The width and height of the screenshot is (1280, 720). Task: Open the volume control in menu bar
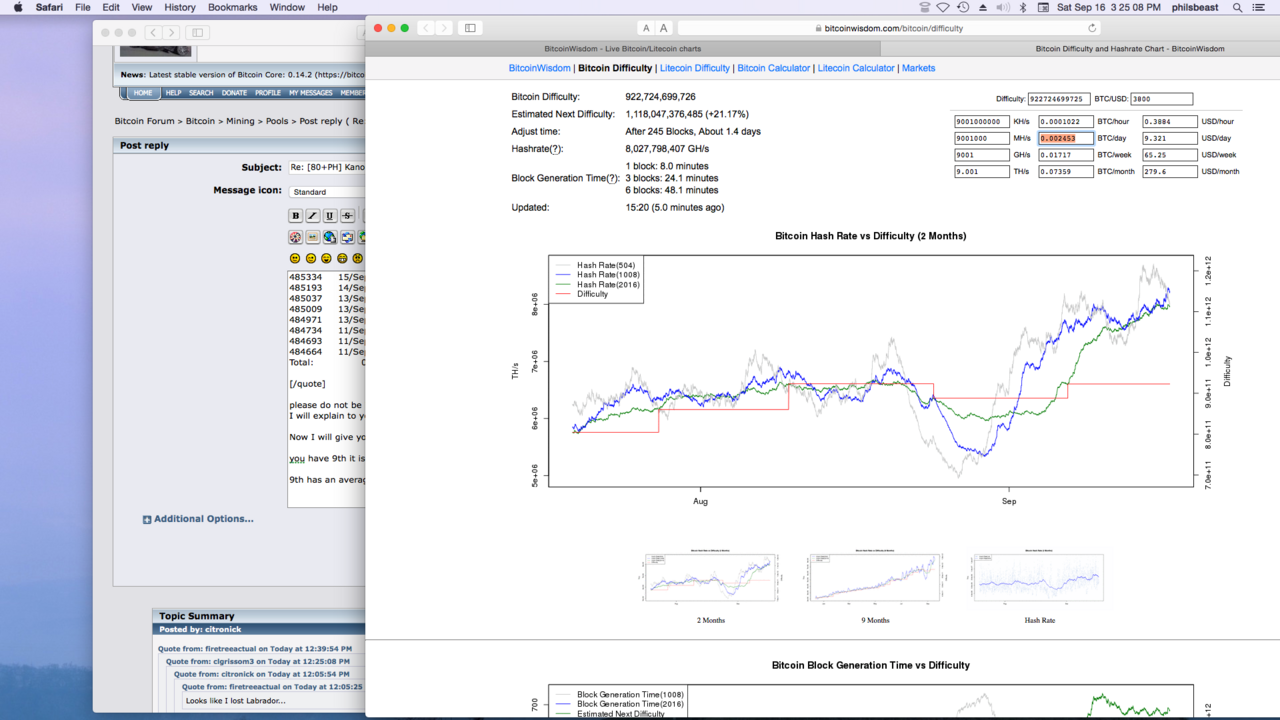[1003, 7]
